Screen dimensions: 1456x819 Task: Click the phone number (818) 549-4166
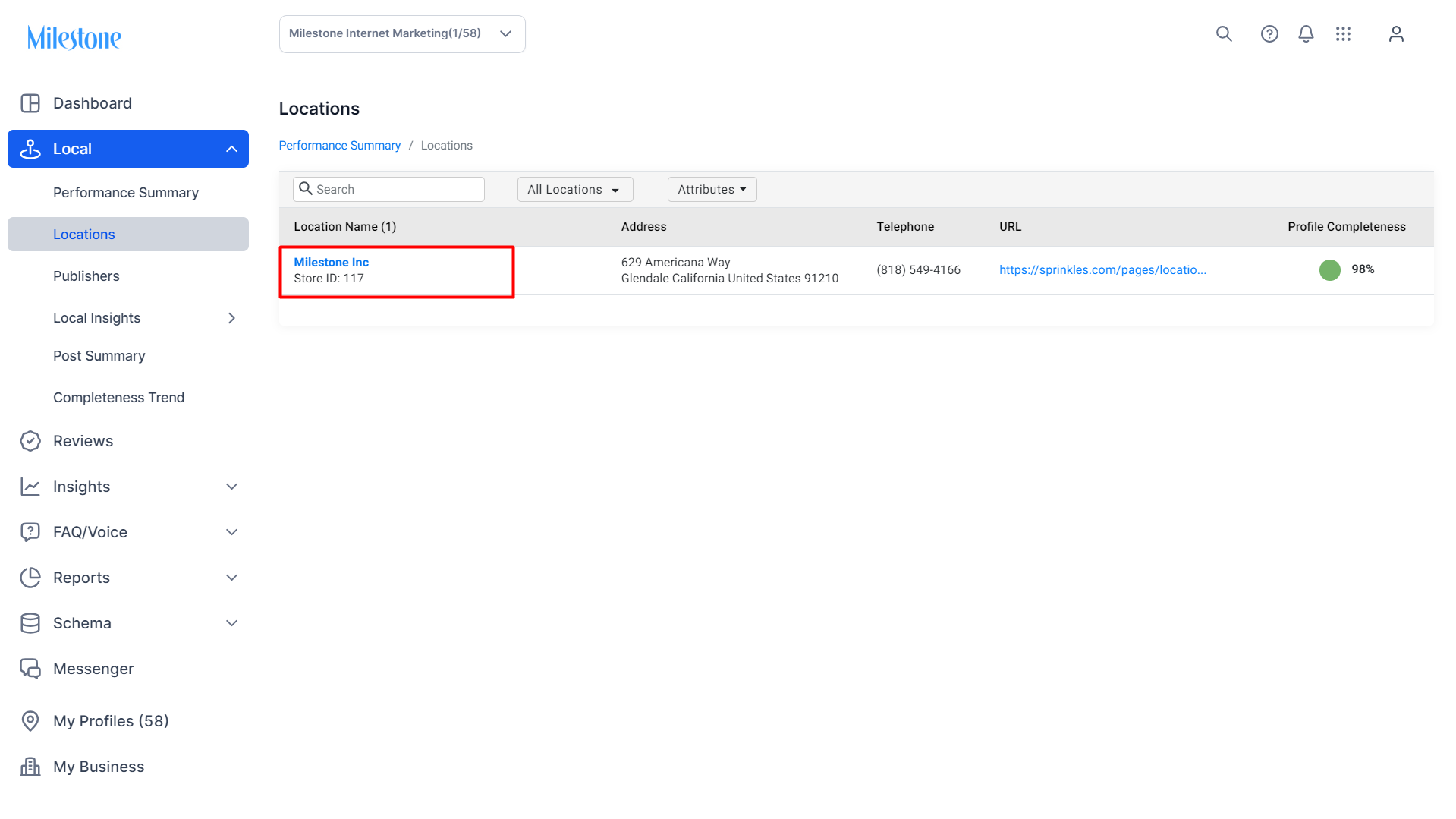(x=918, y=270)
